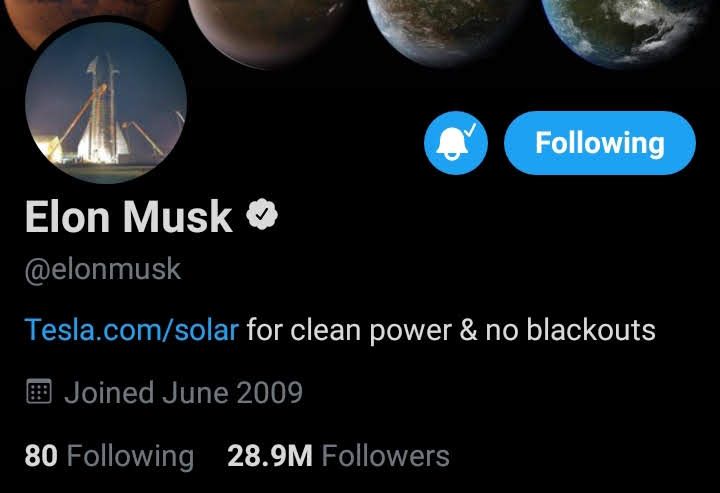
Task: Click the verified badge beside Elon Musk
Action: [x=263, y=215]
